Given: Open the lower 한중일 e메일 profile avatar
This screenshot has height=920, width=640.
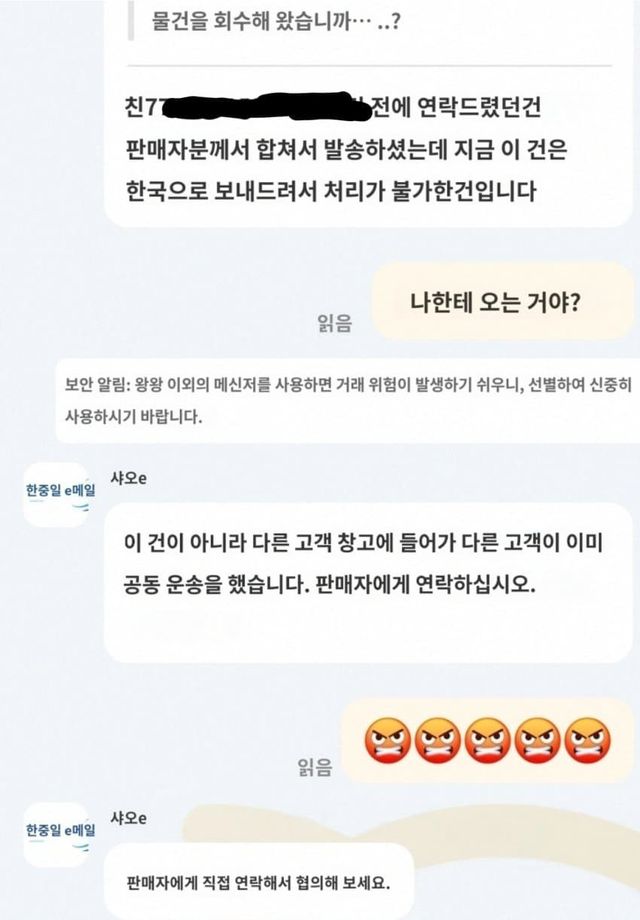Looking at the screenshot, I should [x=57, y=834].
